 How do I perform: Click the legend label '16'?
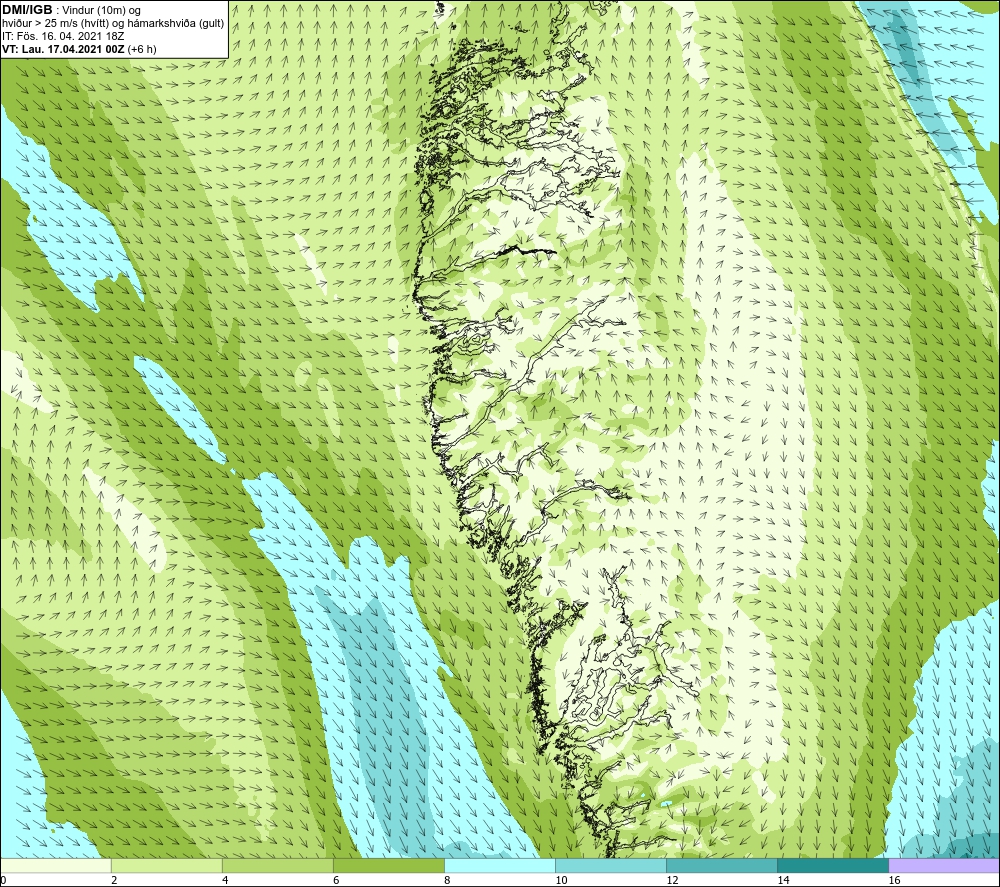pos(894,881)
